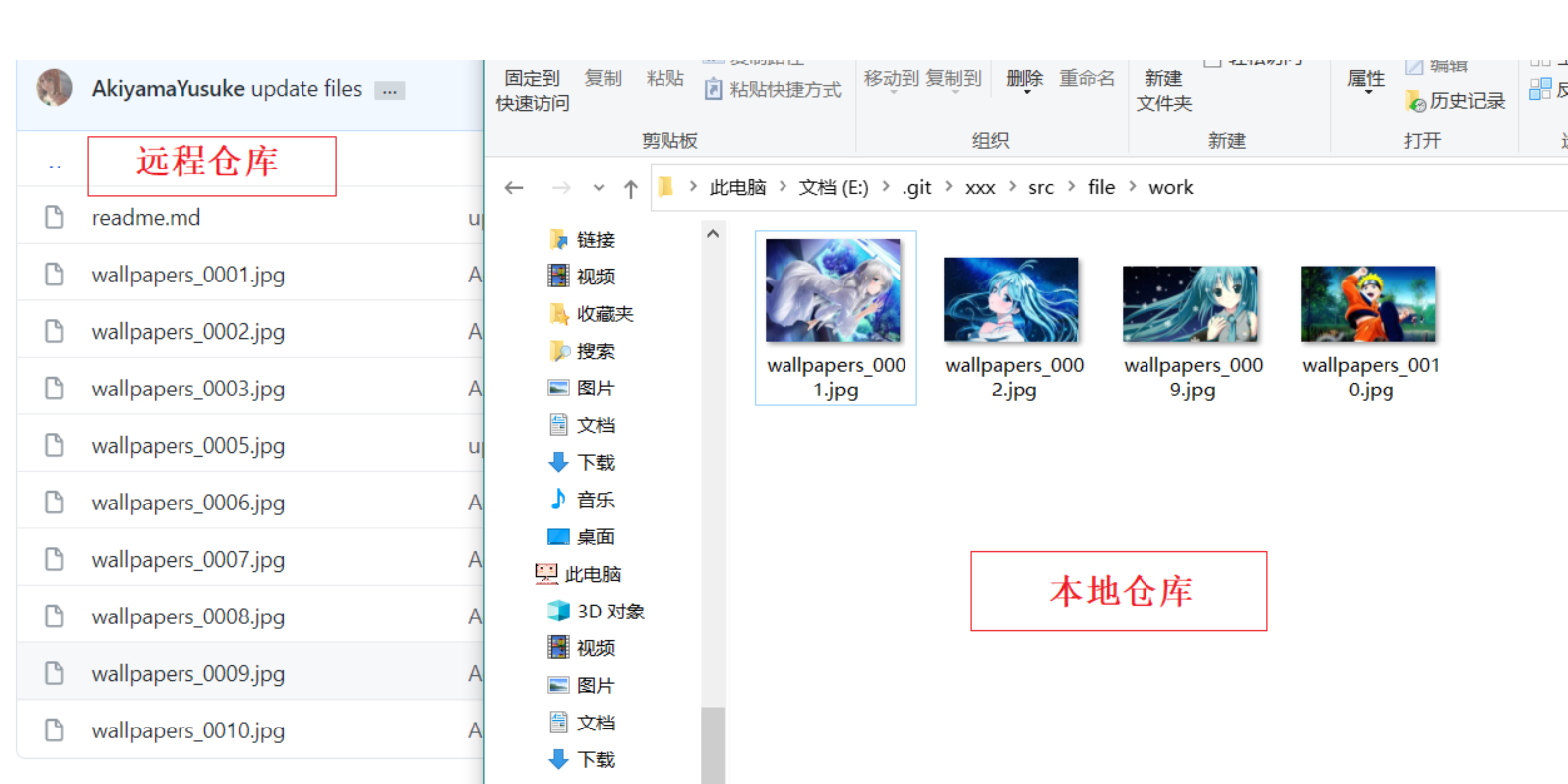Click 历史记录 icon in ribbon

coord(1416,101)
